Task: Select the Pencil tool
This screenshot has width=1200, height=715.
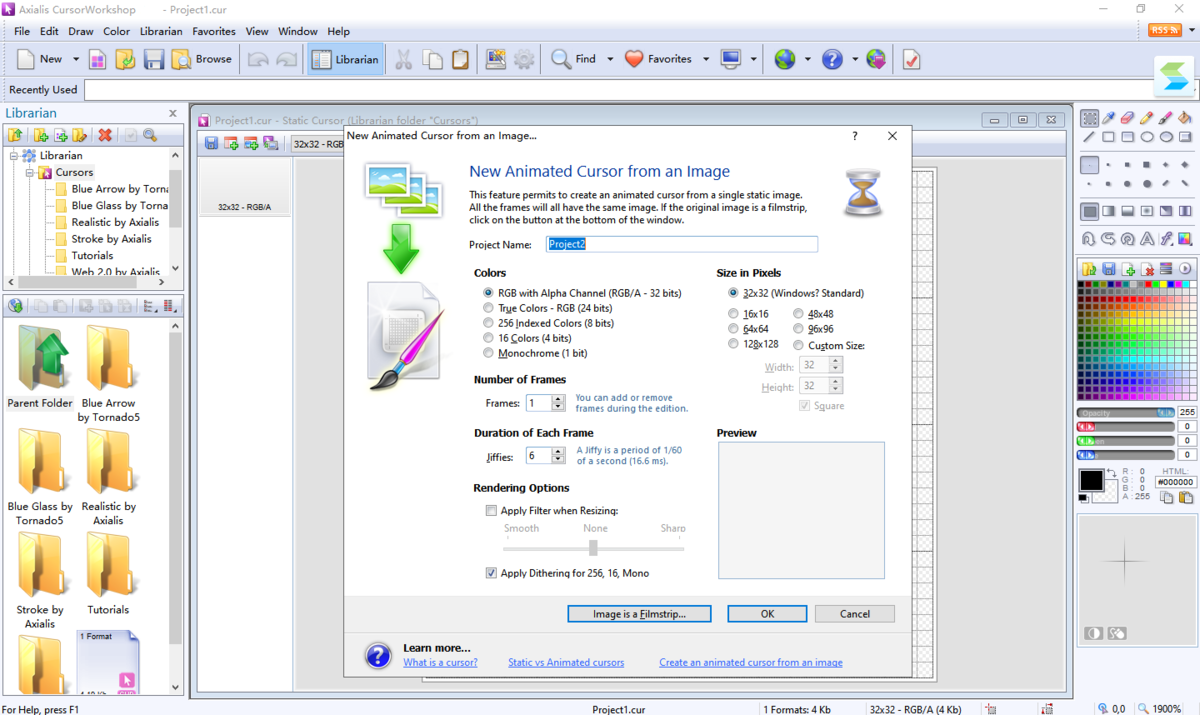Action: [x=1147, y=118]
